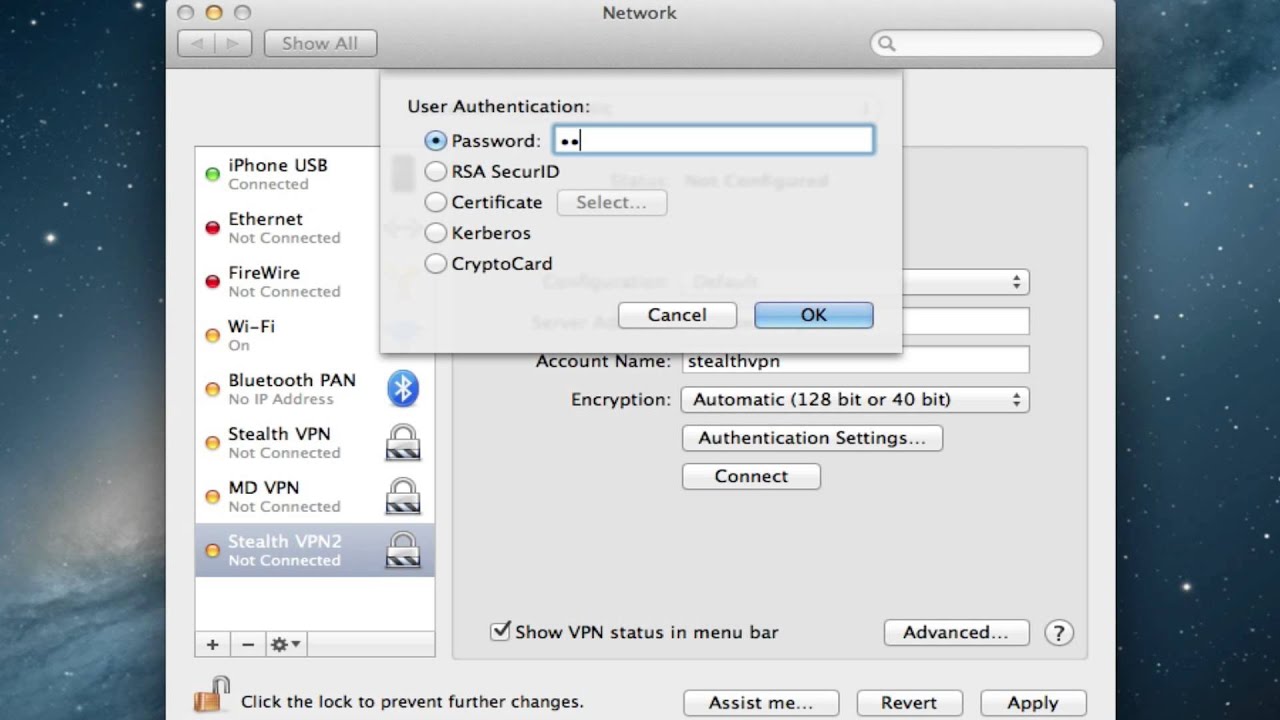Select the Bluetooth PAN service
Image resolution: width=1280 pixels, height=720 pixels.
(315, 389)
